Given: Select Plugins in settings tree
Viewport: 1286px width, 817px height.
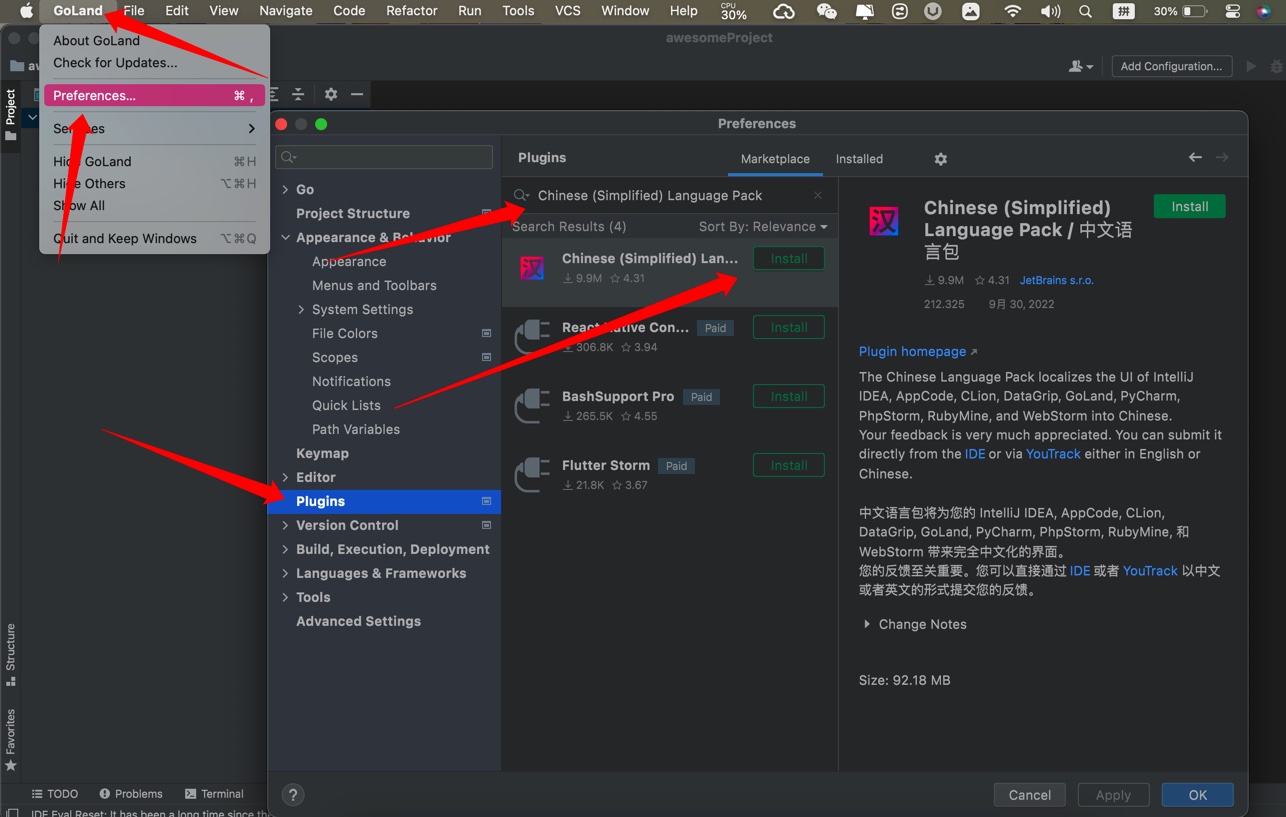Looking at the screenshot, I should tap(384, 502).
